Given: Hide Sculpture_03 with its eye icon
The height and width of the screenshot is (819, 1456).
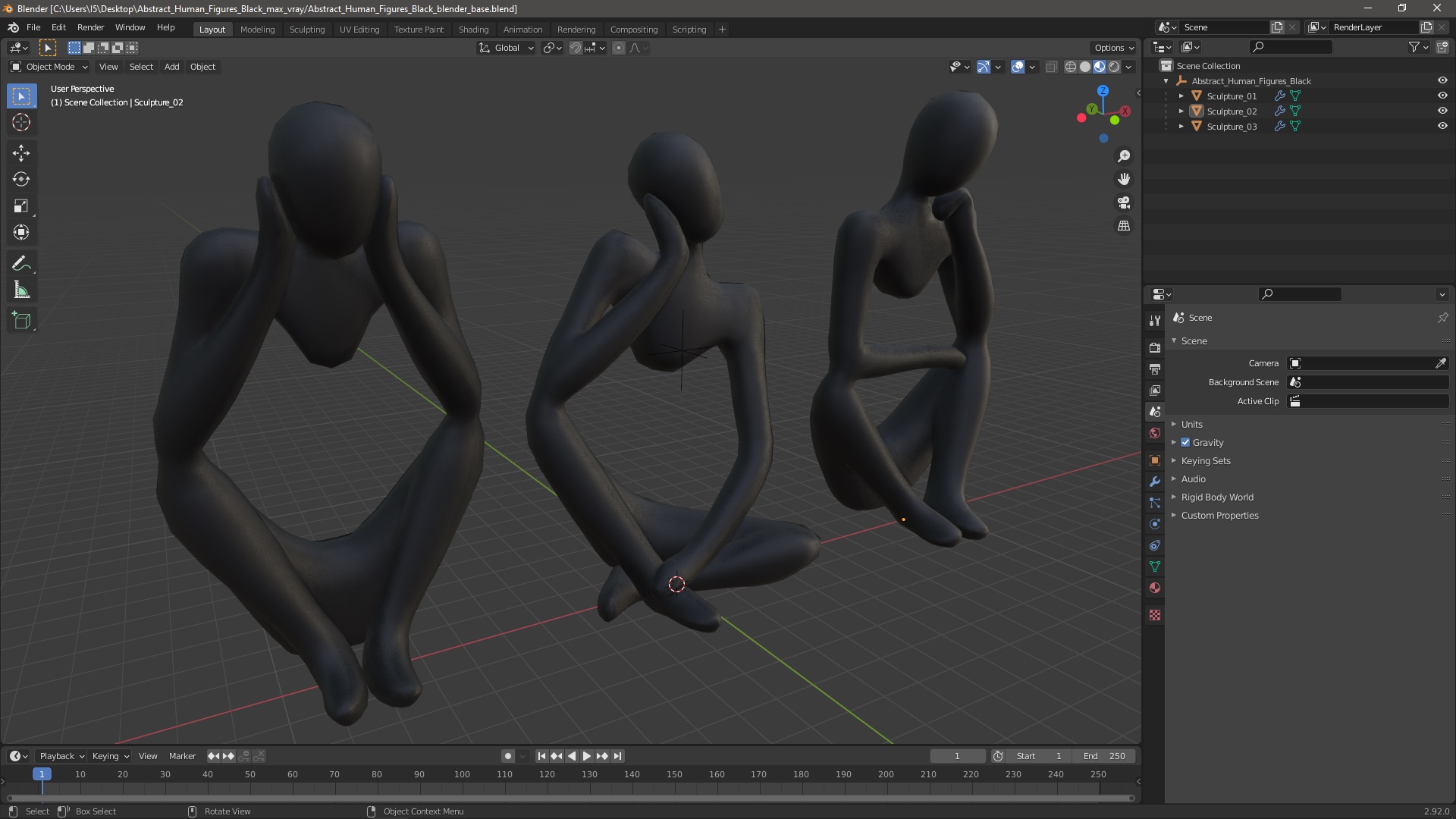Looking at the screenshot, I should coord(1442,127).
